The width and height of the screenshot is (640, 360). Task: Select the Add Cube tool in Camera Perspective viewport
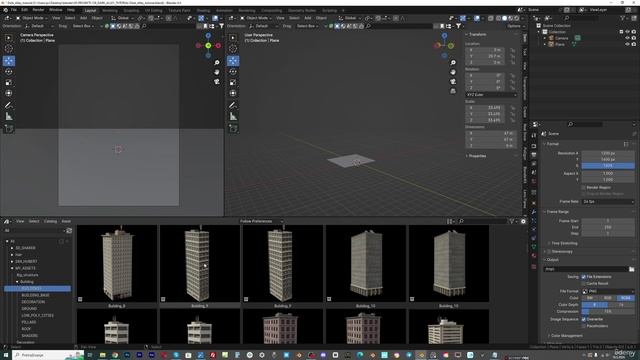point(9,129)
